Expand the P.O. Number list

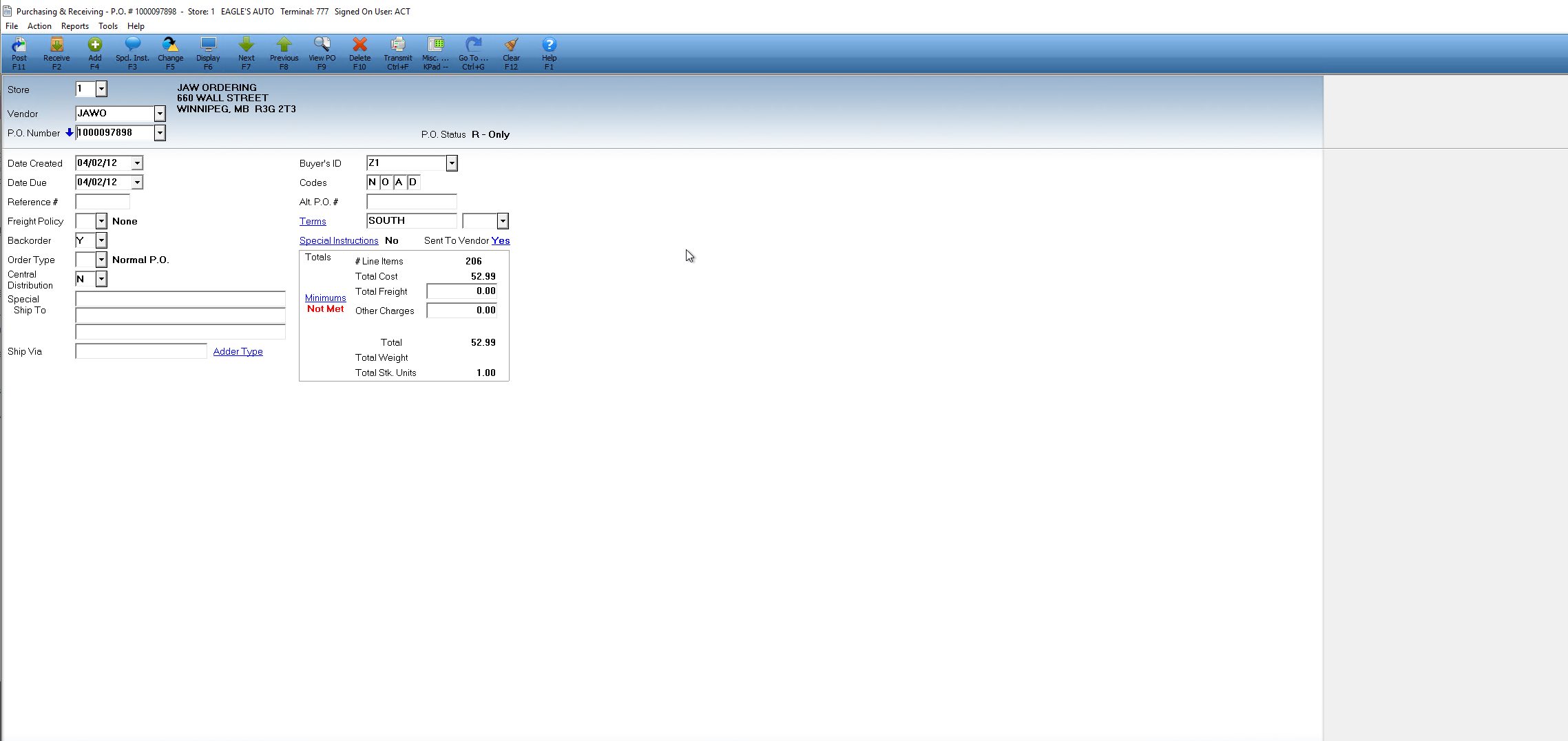pyautogui.click(x=159, y=132)
